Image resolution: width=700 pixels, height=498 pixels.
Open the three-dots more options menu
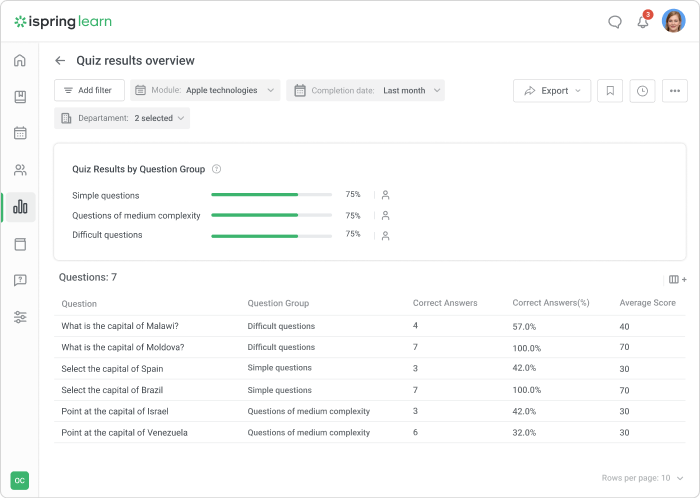(675, 91)
